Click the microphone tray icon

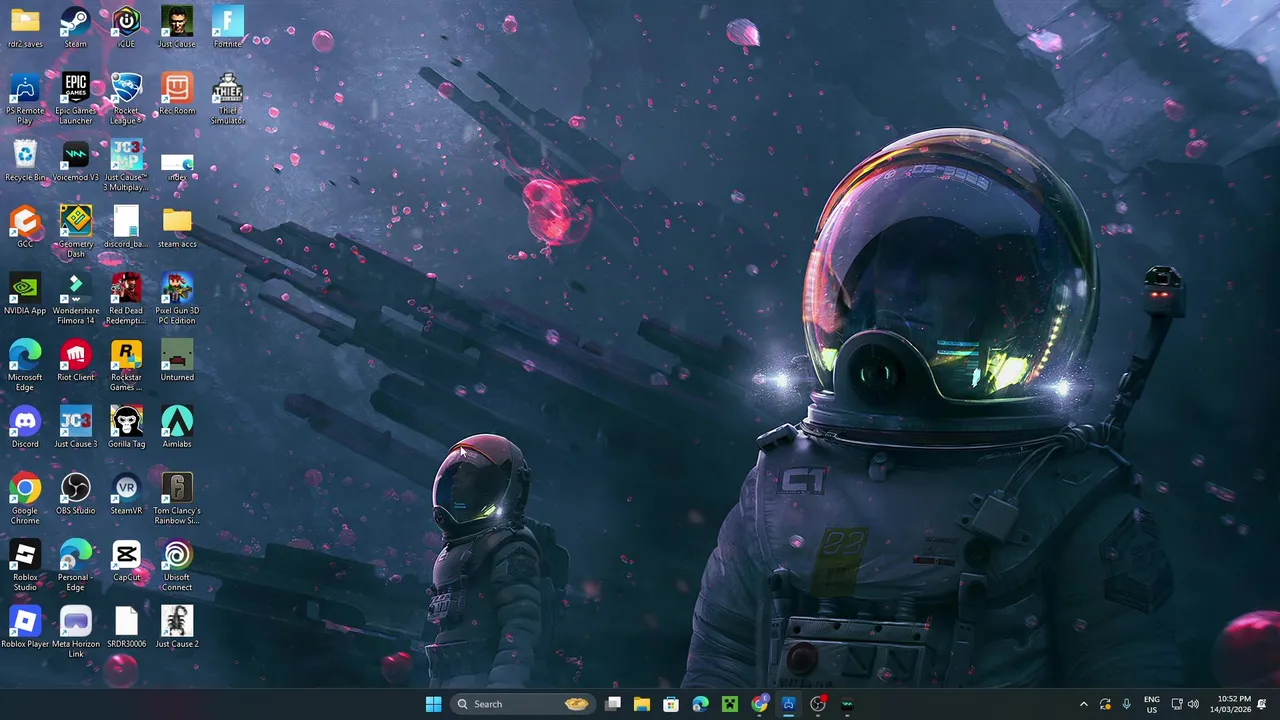coord(1126,704)
